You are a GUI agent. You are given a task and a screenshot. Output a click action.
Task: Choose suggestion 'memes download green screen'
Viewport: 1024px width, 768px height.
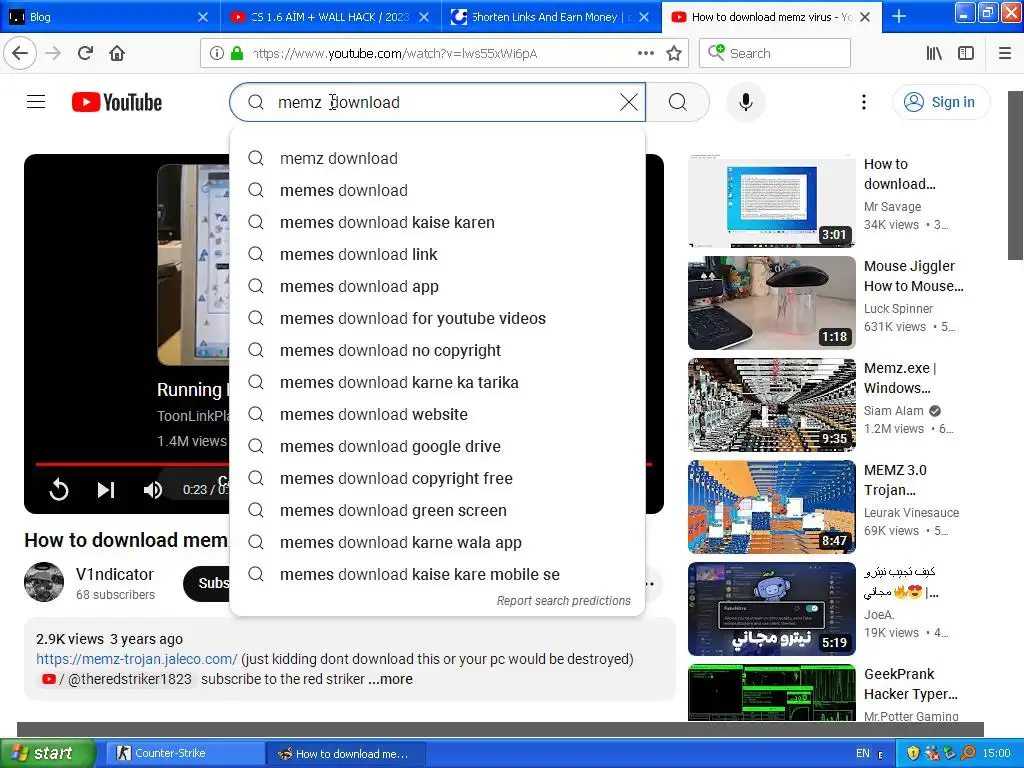coord(437,510)
